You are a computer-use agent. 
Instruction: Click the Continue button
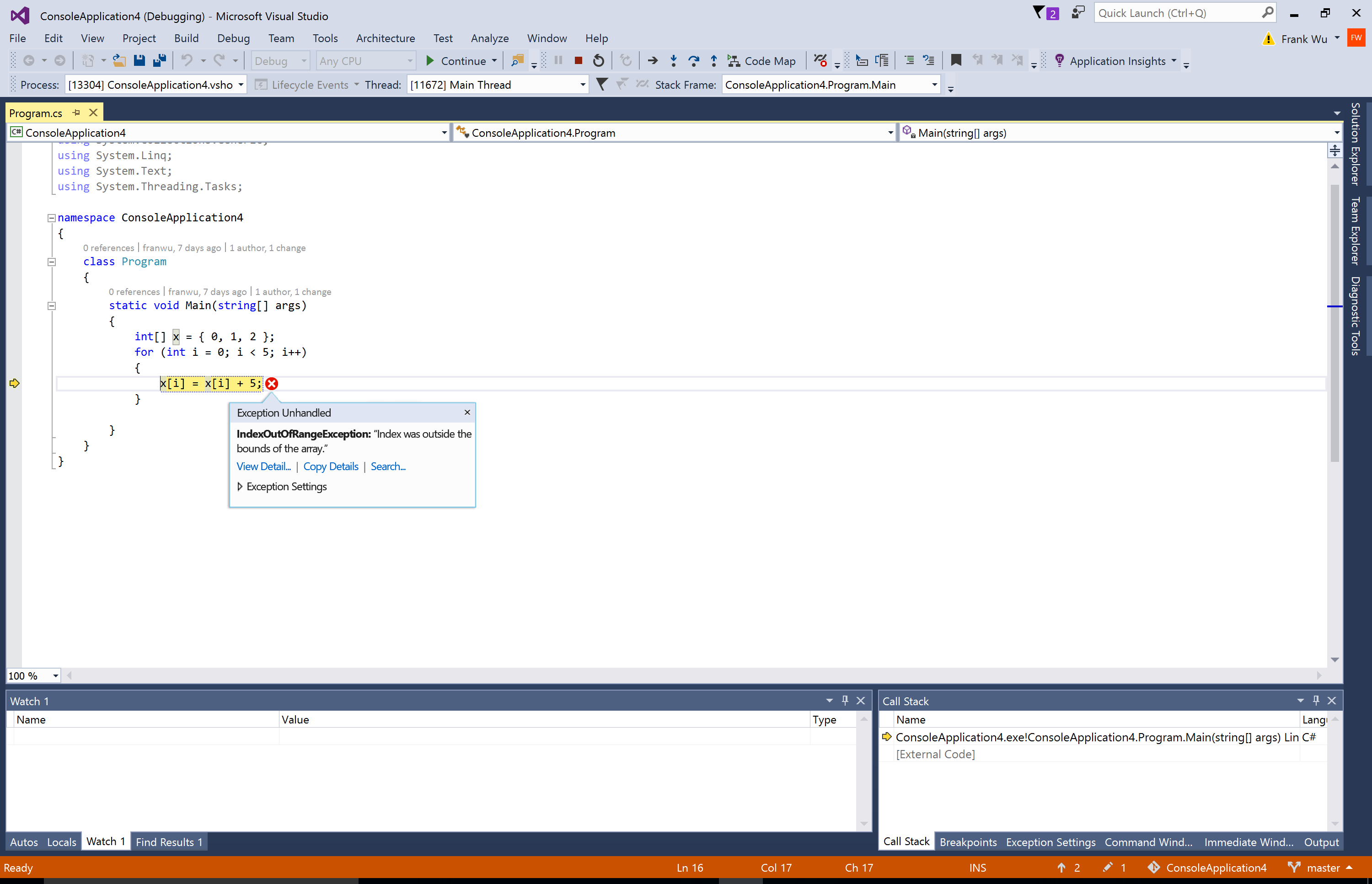click(456, 61)
